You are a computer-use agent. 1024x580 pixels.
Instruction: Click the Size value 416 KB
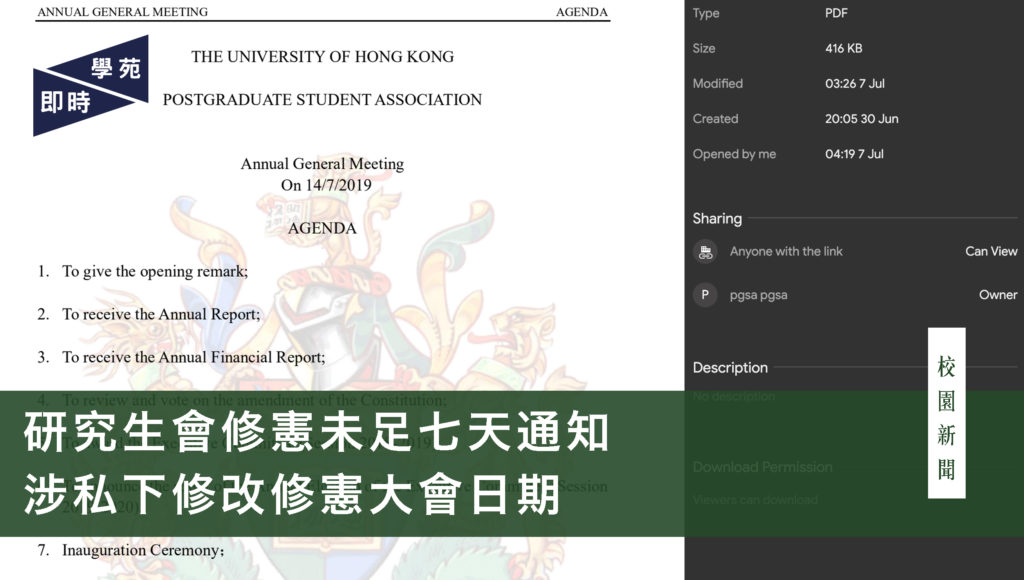click(x=843, y=48)
